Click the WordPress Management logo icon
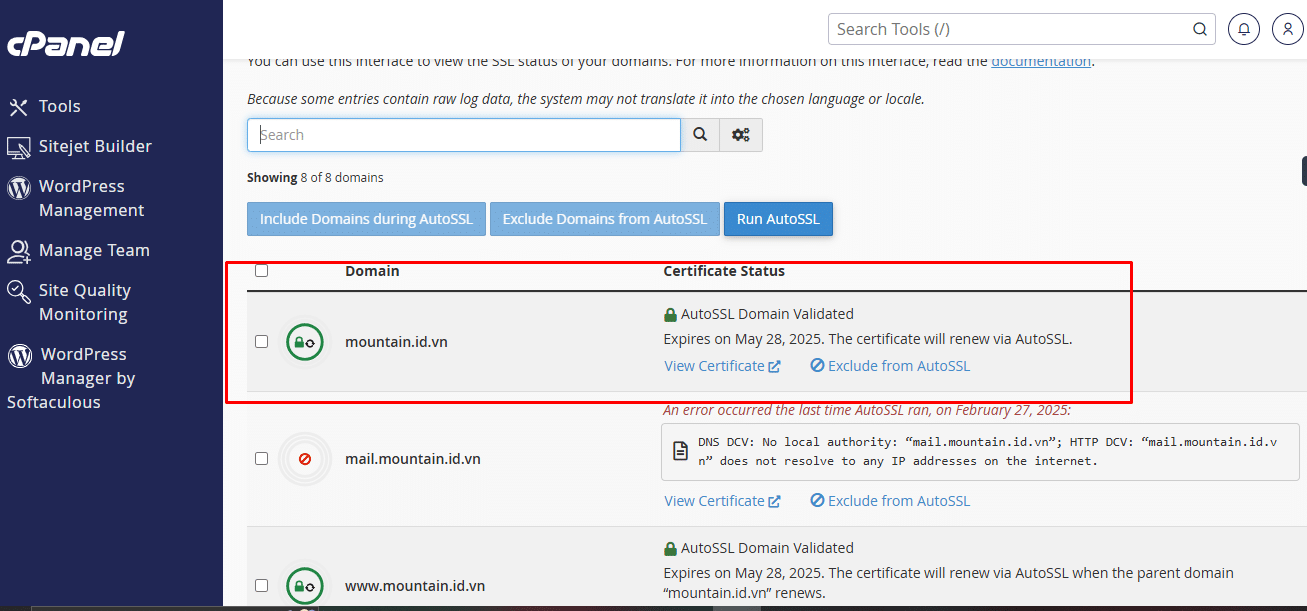This screenshot has width=1307, height=611. 18,187
